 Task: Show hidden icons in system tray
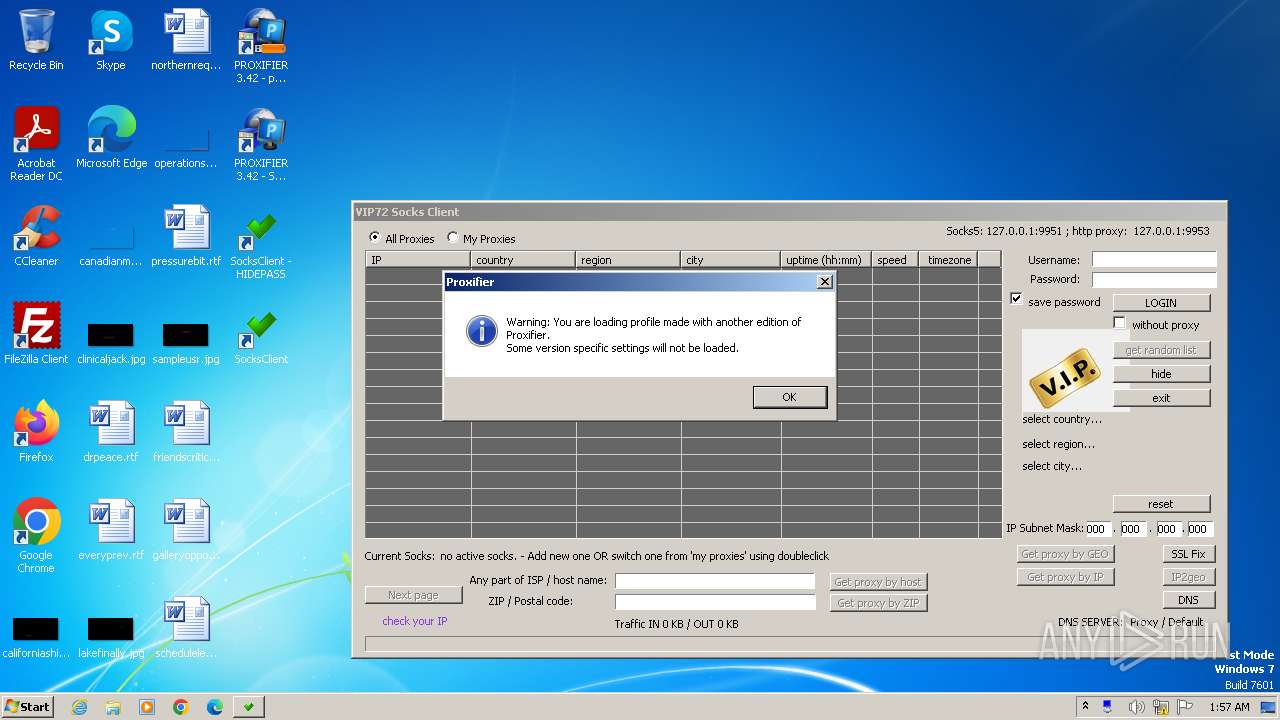click(x=1085, y=707)
